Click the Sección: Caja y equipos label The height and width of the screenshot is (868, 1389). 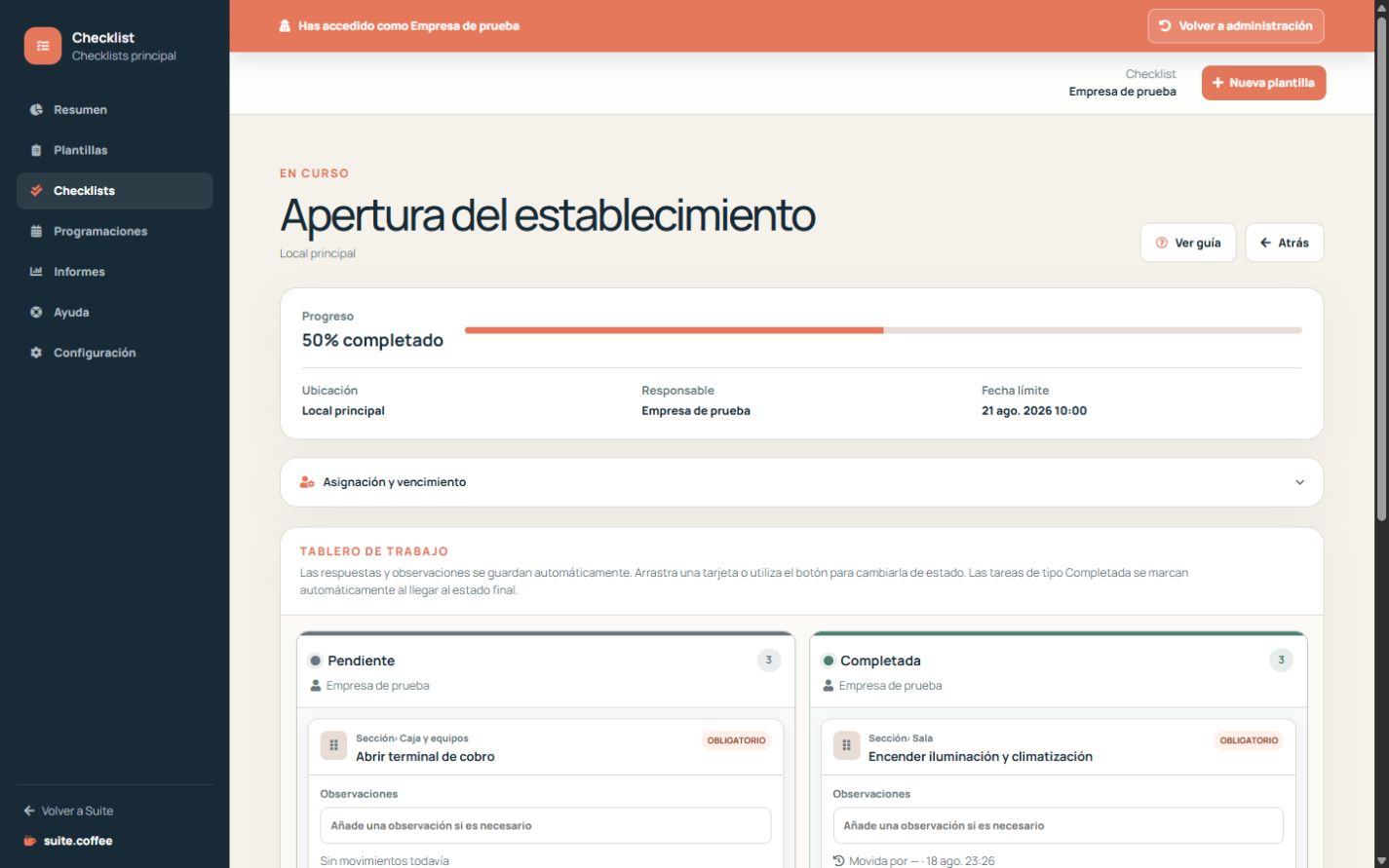tap(412, 738)
